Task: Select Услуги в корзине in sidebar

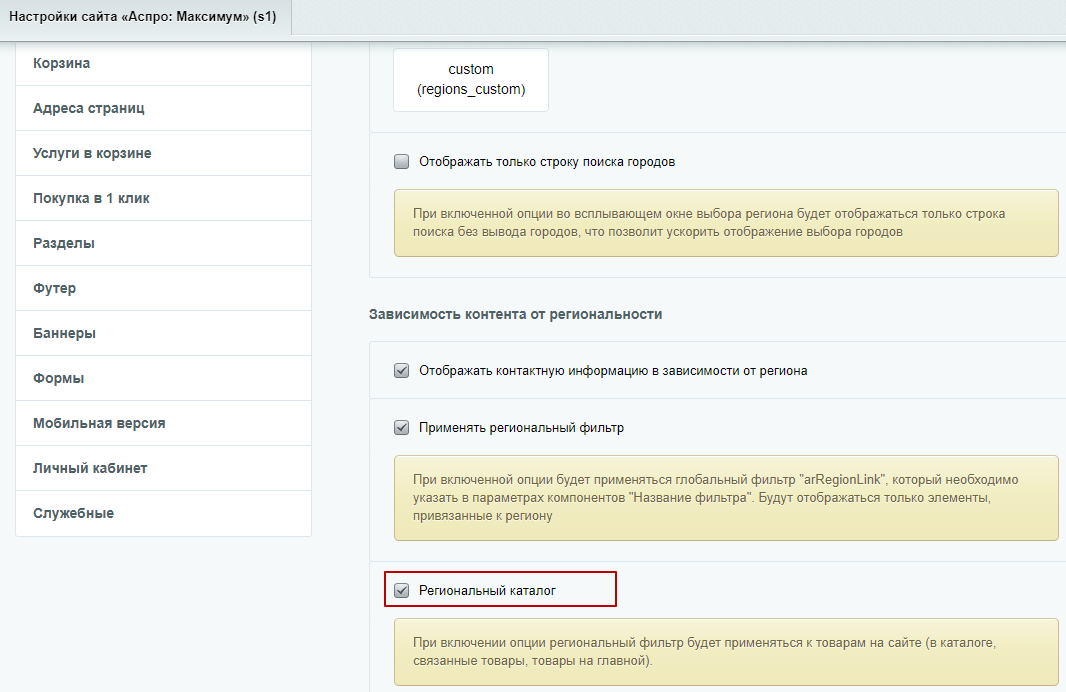Action: [163, 153]
